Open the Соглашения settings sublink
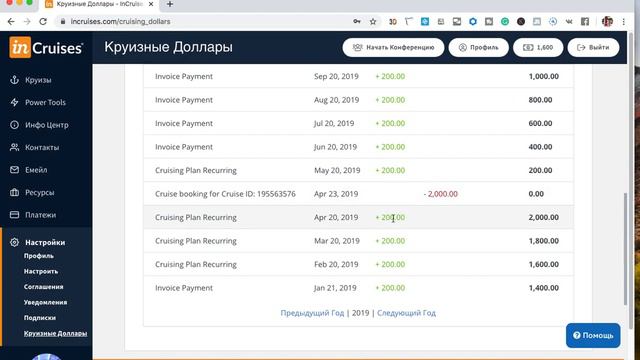The height and width of the screenshot is (360, 640). tap(43, 287)
